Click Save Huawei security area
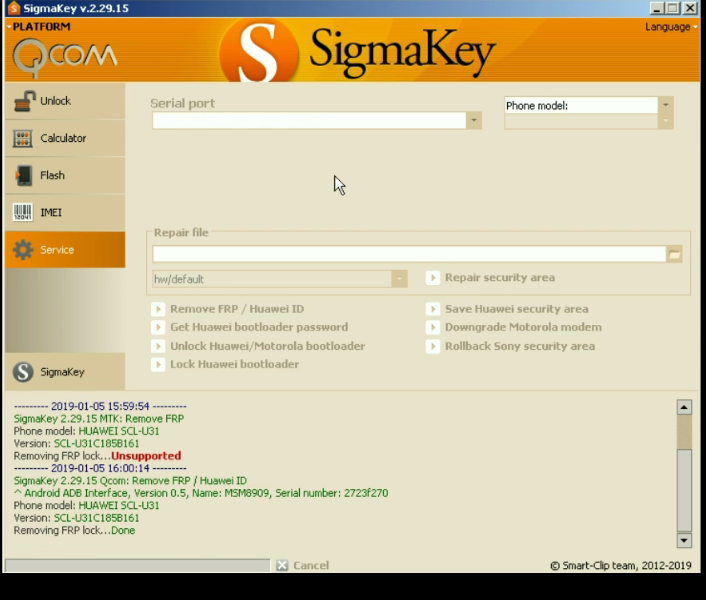Viewport: 706px width, 600px height. point(516,309)
